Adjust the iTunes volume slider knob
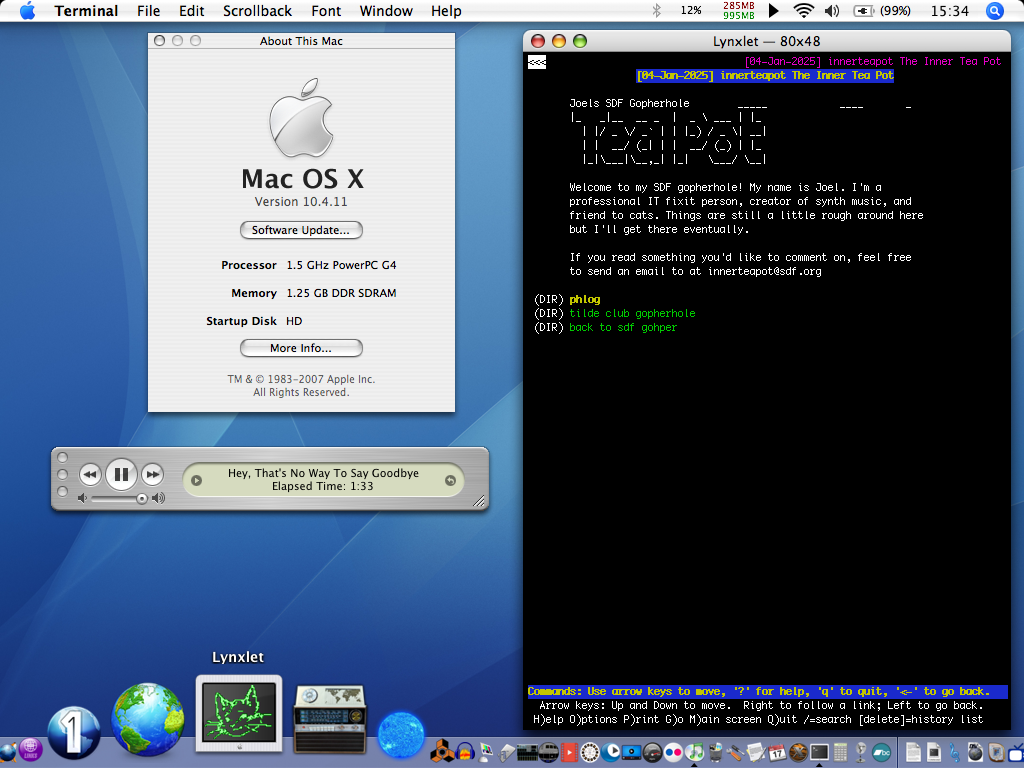Image resolution: width=1024 pixels, height=768 pixels. [x=142, y=498]
